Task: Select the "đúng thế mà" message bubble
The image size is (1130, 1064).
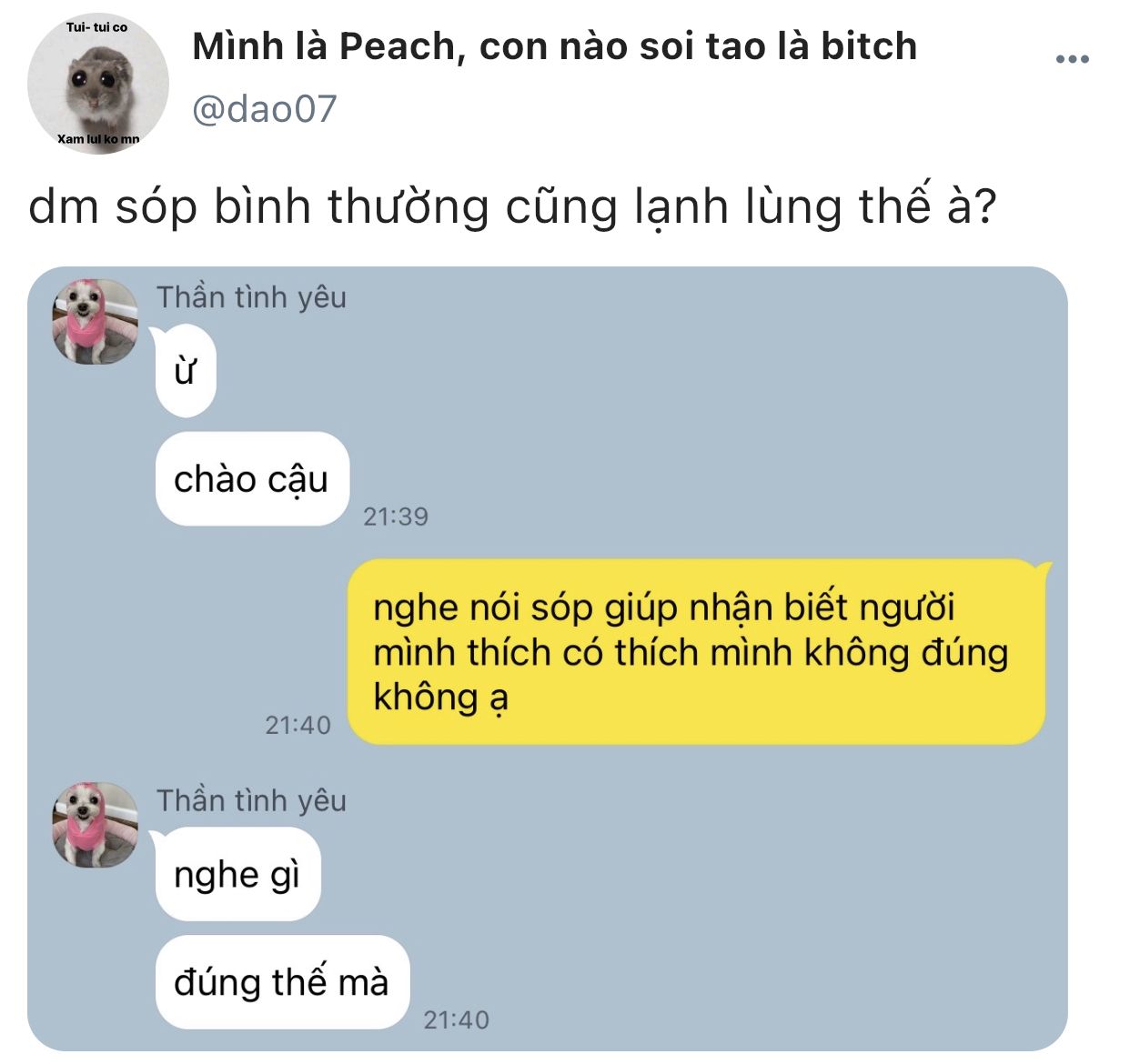Action: click(282, 982)
